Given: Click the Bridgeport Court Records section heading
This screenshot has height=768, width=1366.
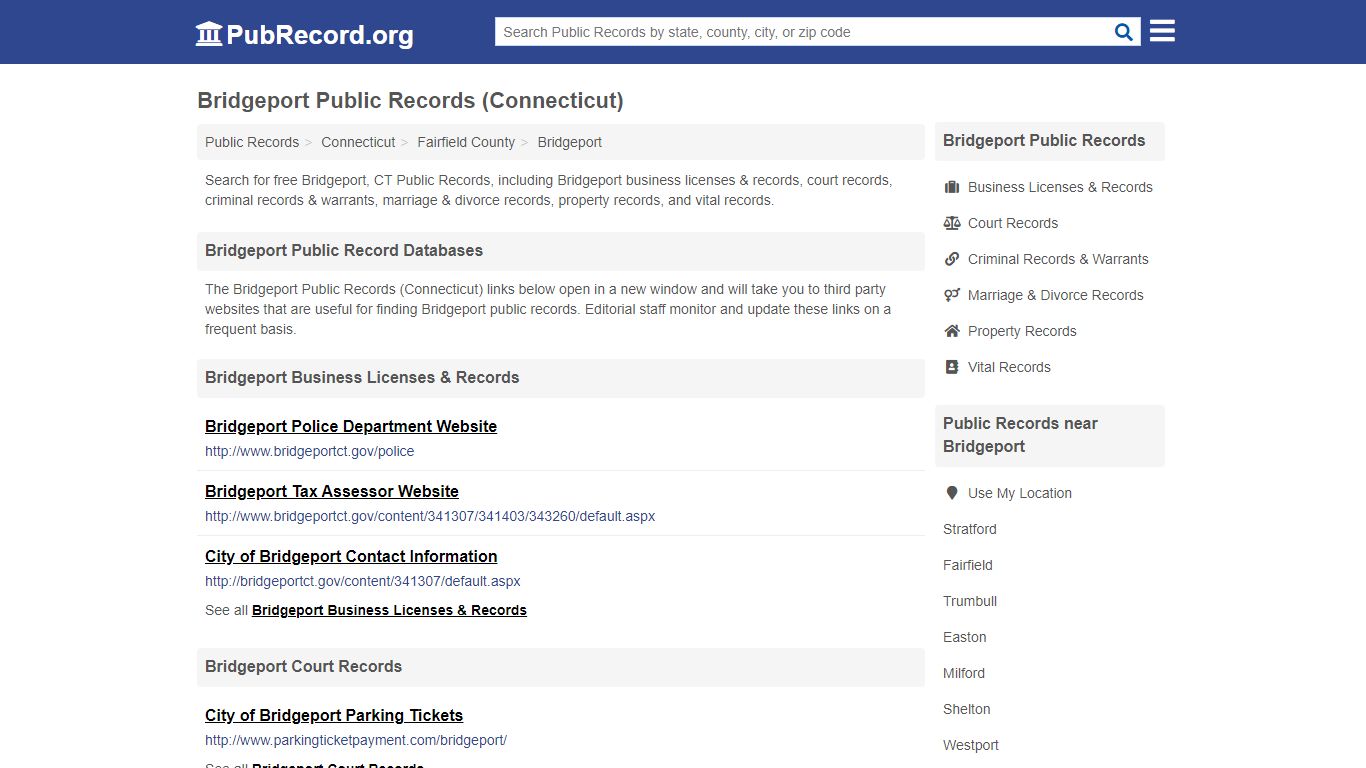Looking at the screenshot, I should tap(304, 666).
